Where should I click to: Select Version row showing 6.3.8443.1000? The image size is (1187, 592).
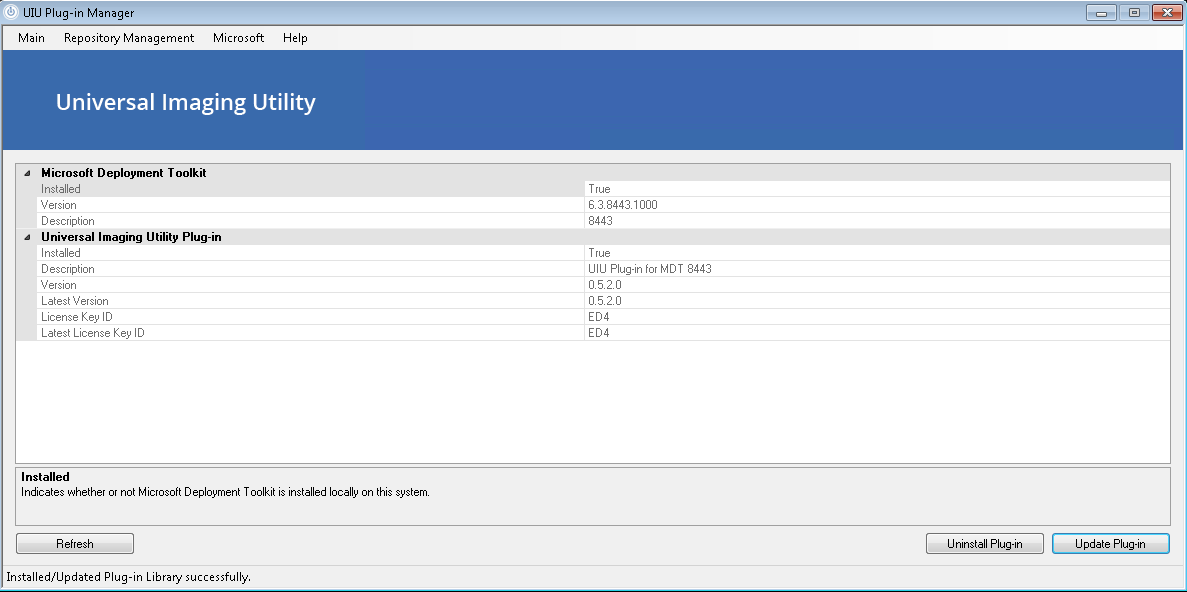pyautogui.click(x=603, y=205)
